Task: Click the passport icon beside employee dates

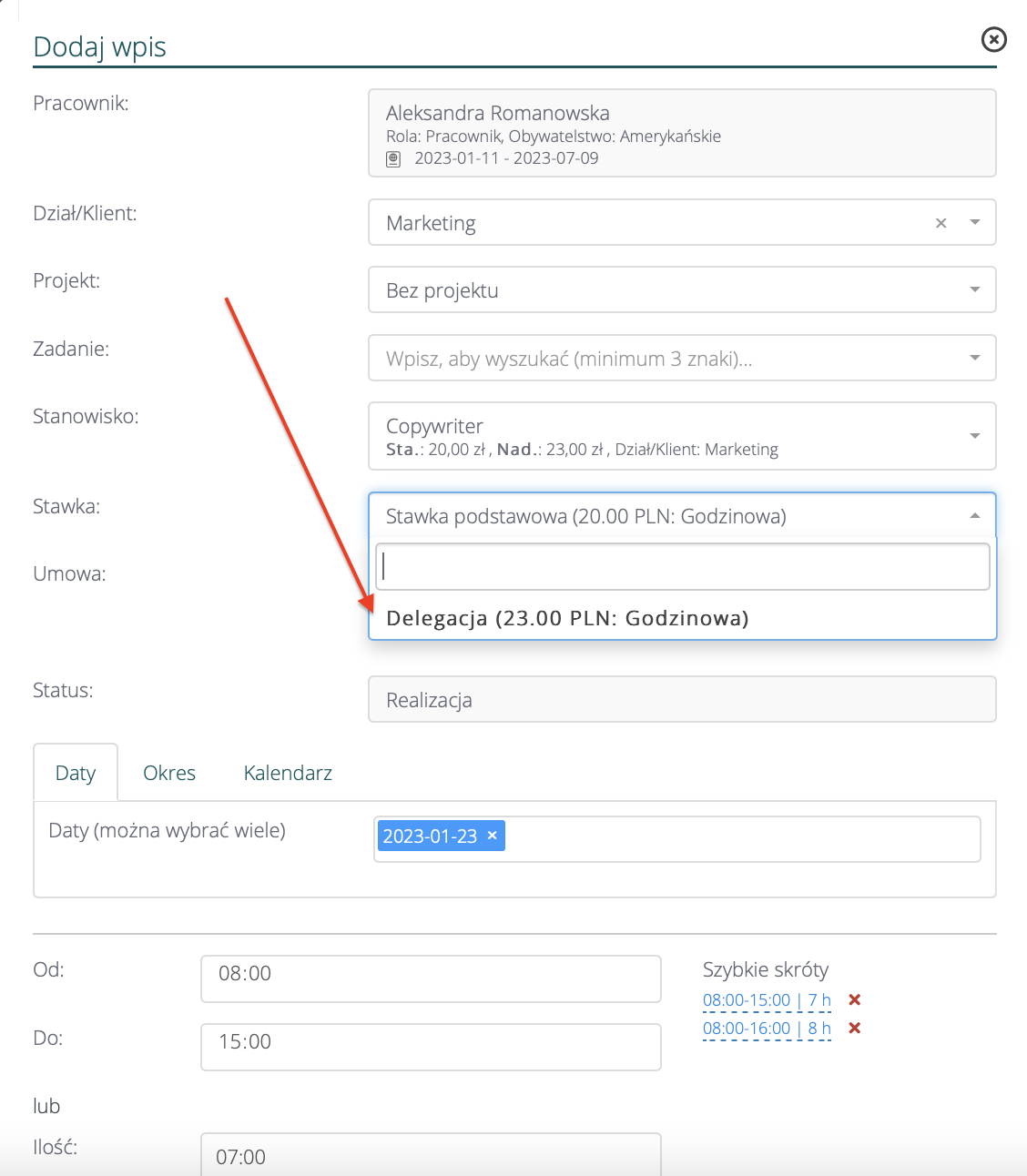Action: [393, 158]
